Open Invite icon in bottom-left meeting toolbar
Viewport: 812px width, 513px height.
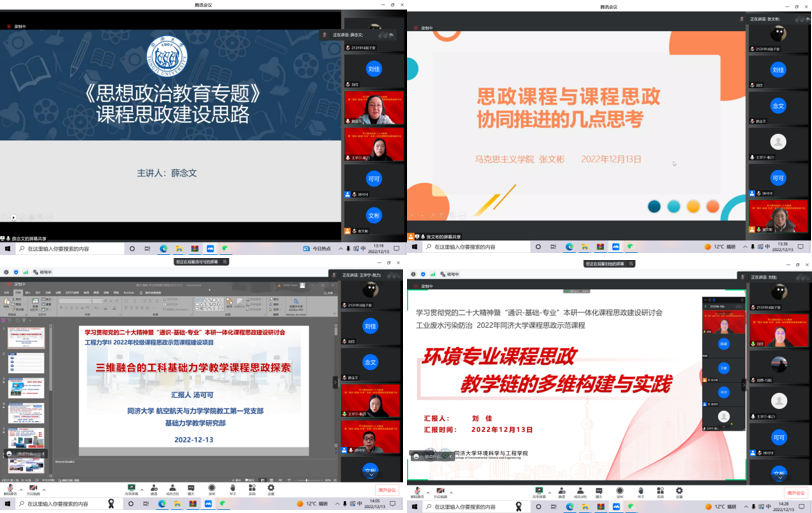coord(154,489)
